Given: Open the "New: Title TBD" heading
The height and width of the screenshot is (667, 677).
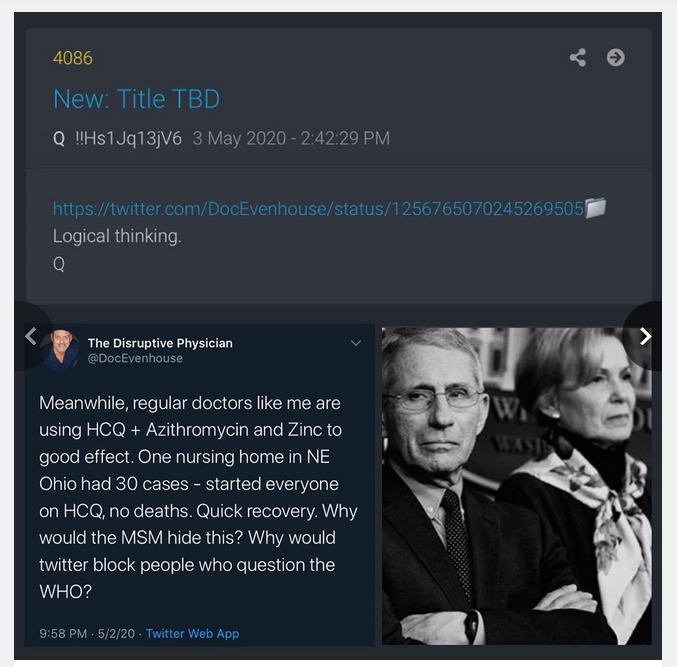Looking at the screenshot, I should pos(136,99).
